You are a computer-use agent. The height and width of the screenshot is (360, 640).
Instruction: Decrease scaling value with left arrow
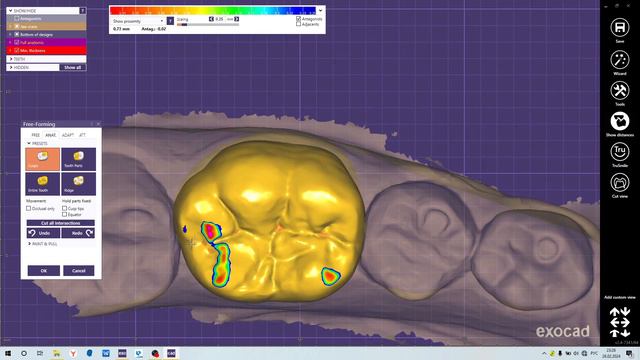click(211, 19)
